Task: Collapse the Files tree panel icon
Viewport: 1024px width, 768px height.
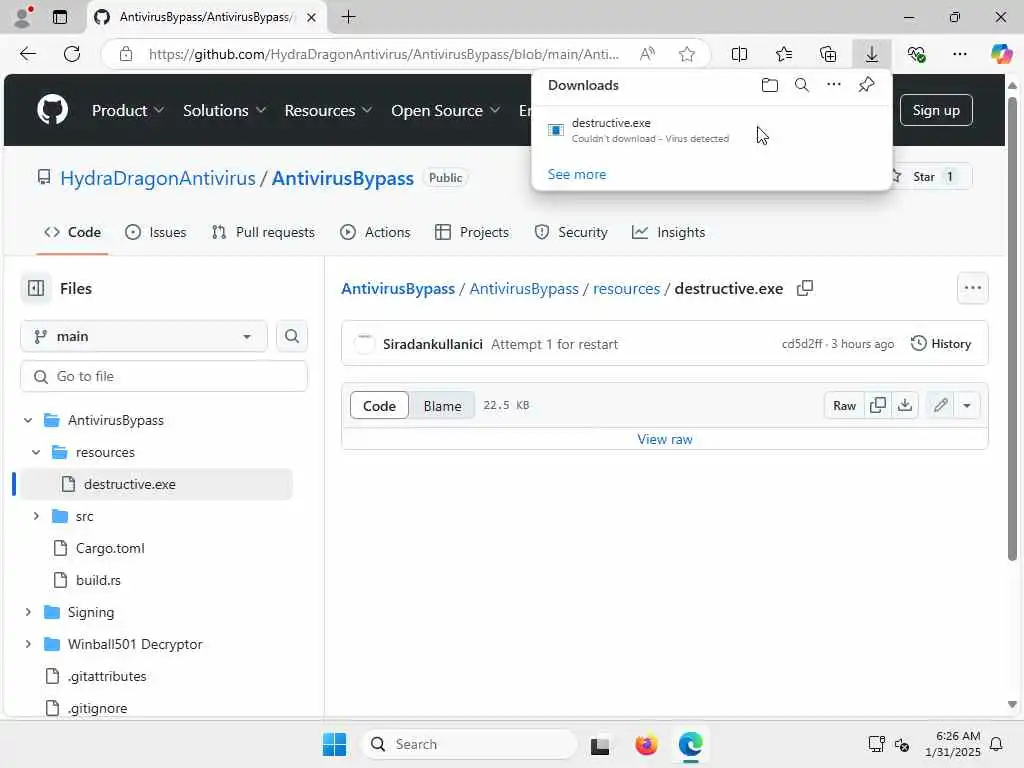Action: tap(36, 288)
